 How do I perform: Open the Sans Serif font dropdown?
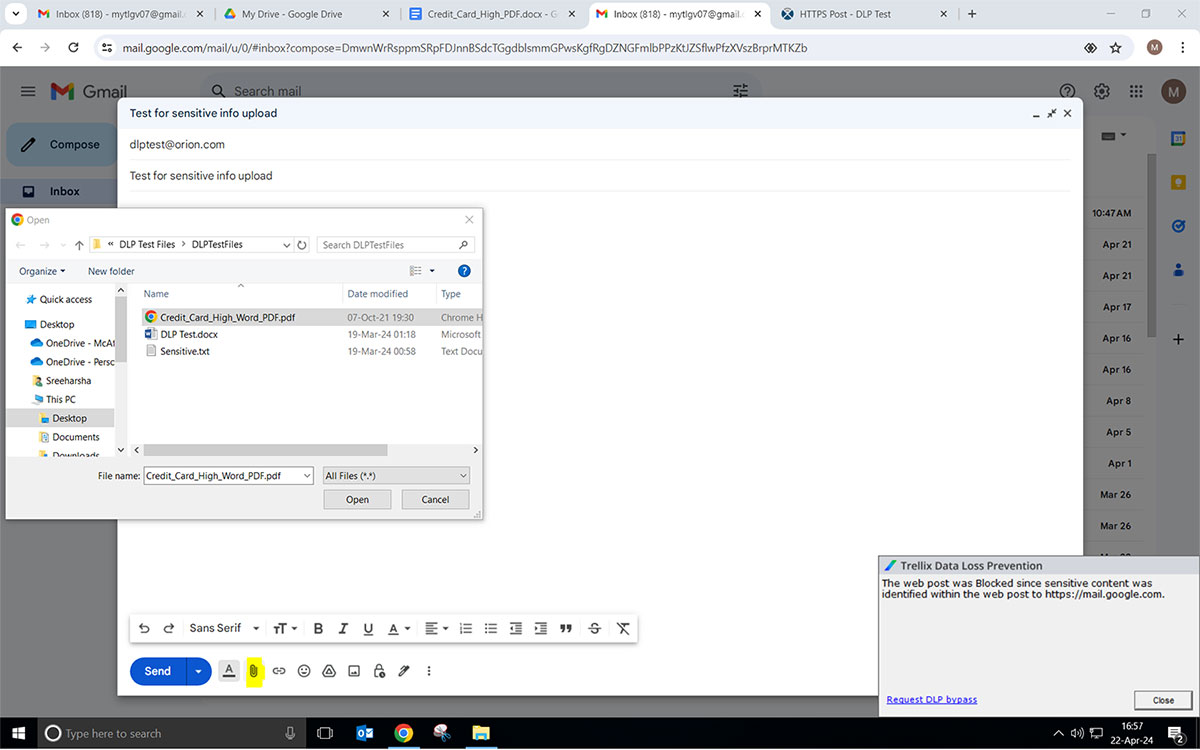point(224,628)
